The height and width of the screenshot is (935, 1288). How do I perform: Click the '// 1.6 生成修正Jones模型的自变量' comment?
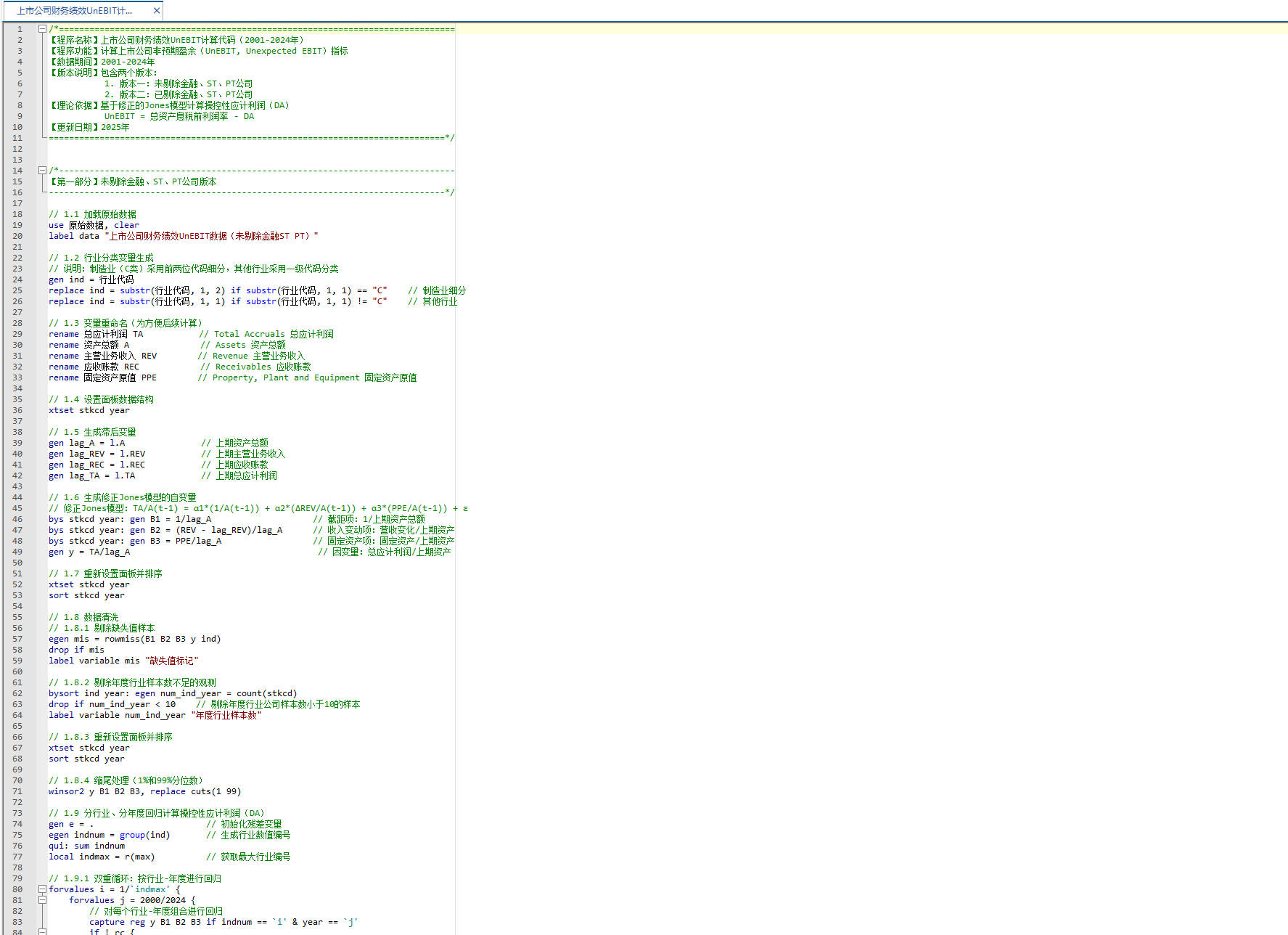(122, 497)
